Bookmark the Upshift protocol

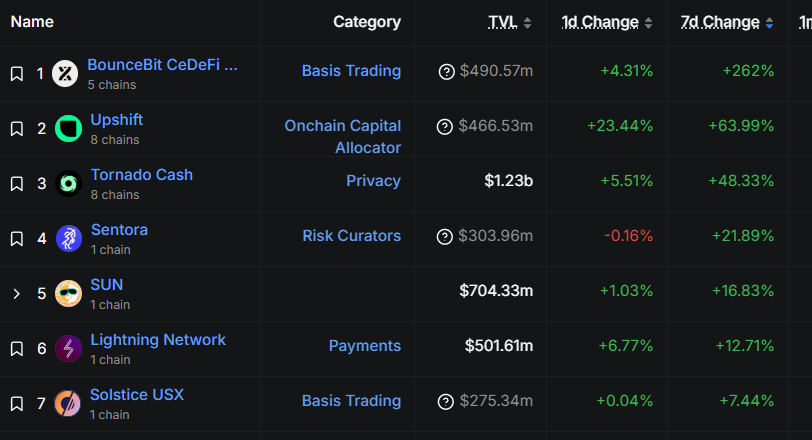point(17,128)
